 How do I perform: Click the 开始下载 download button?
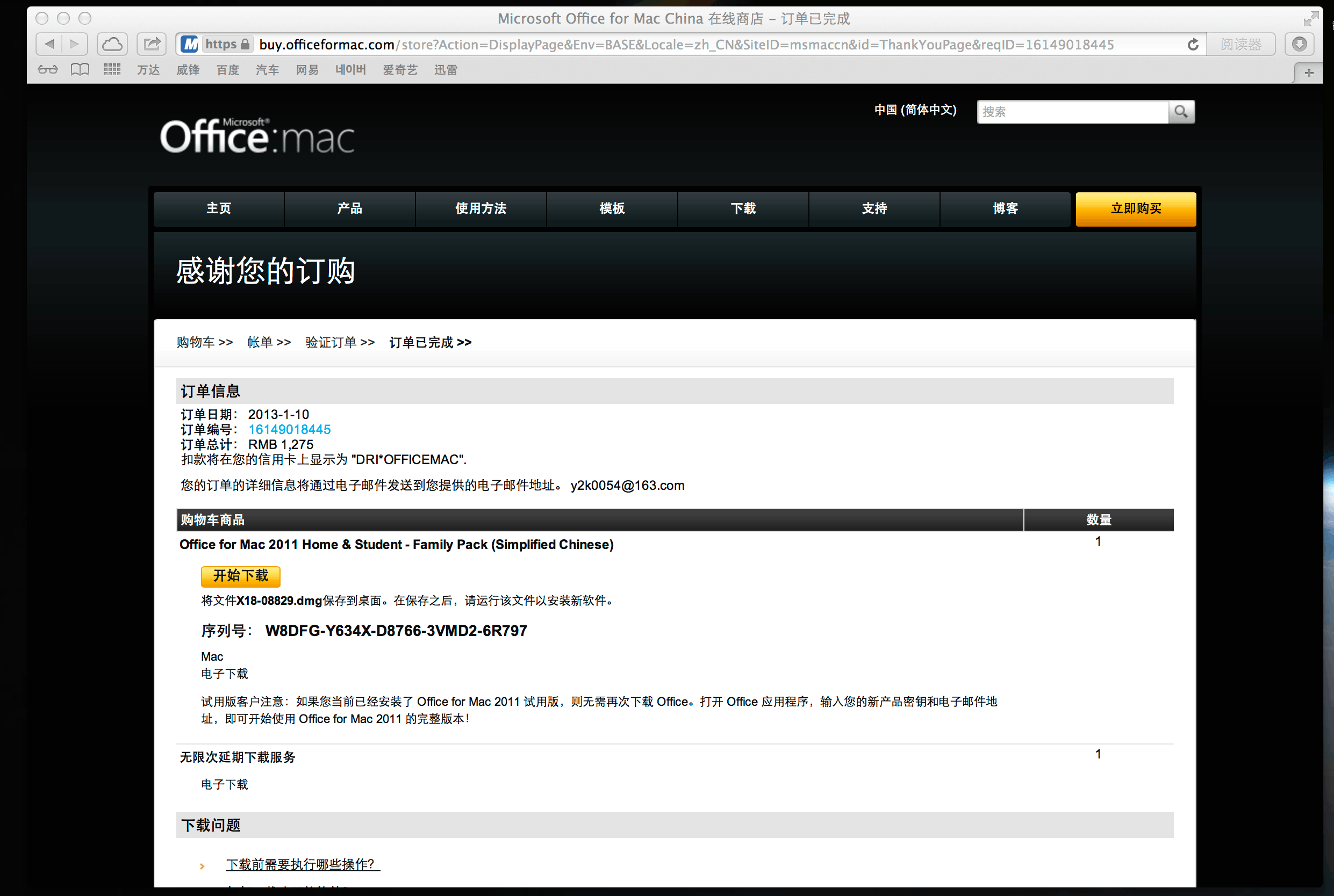click(241, 576)
